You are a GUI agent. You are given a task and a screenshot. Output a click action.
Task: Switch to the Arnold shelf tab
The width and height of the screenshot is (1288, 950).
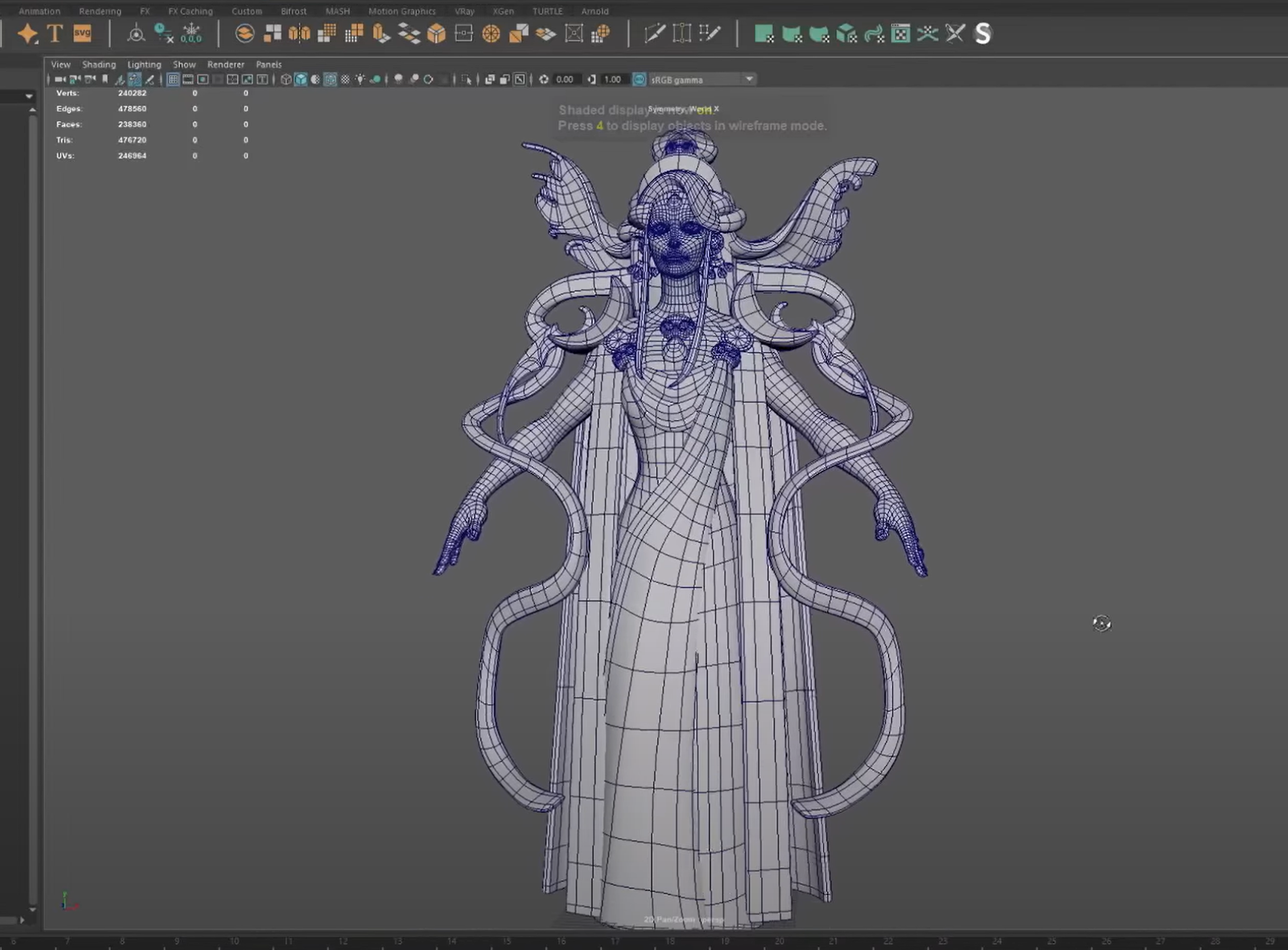tap(595, 11)
